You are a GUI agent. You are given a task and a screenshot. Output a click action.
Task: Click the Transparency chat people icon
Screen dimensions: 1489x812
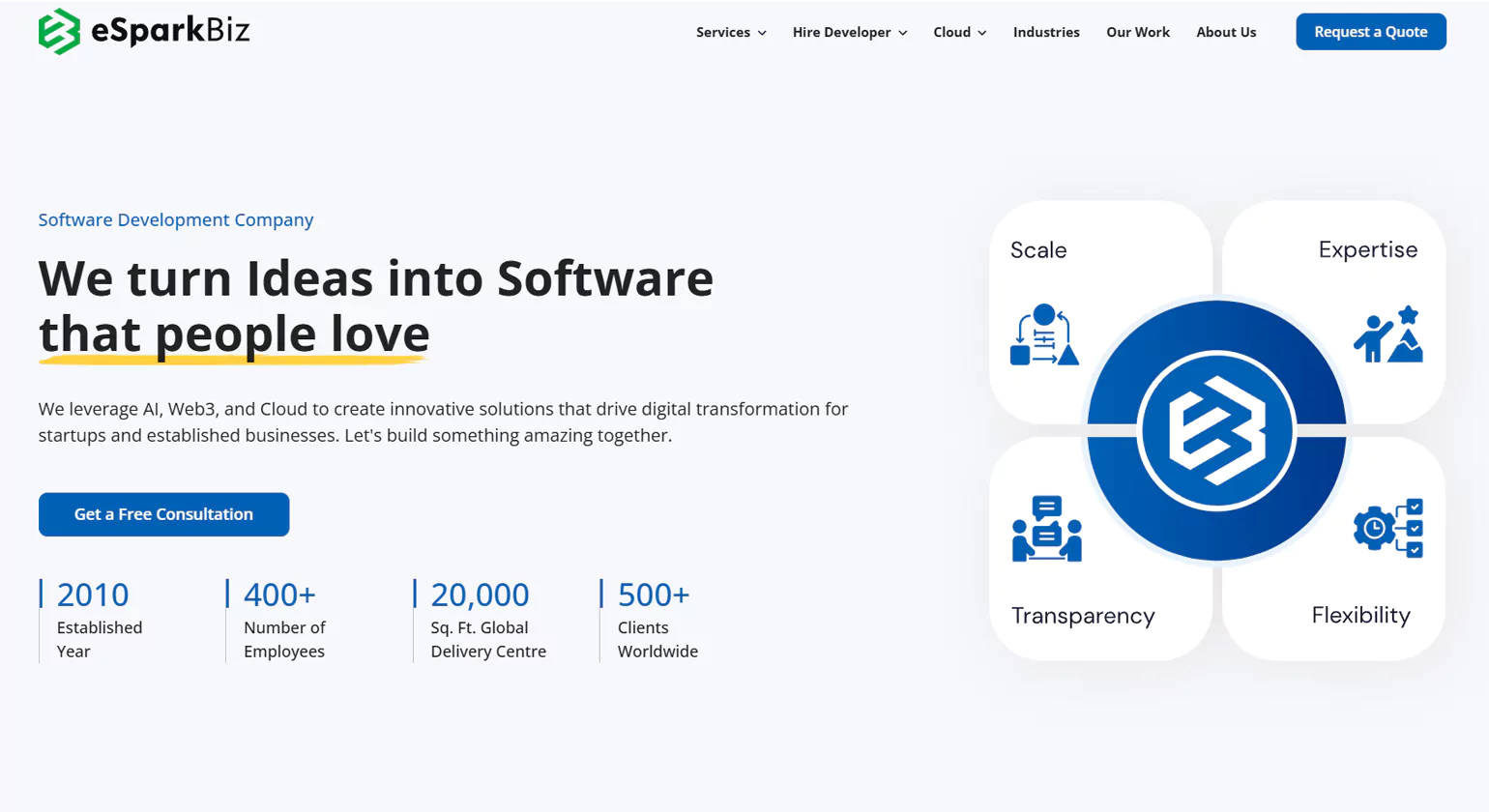click(1046, 529)
